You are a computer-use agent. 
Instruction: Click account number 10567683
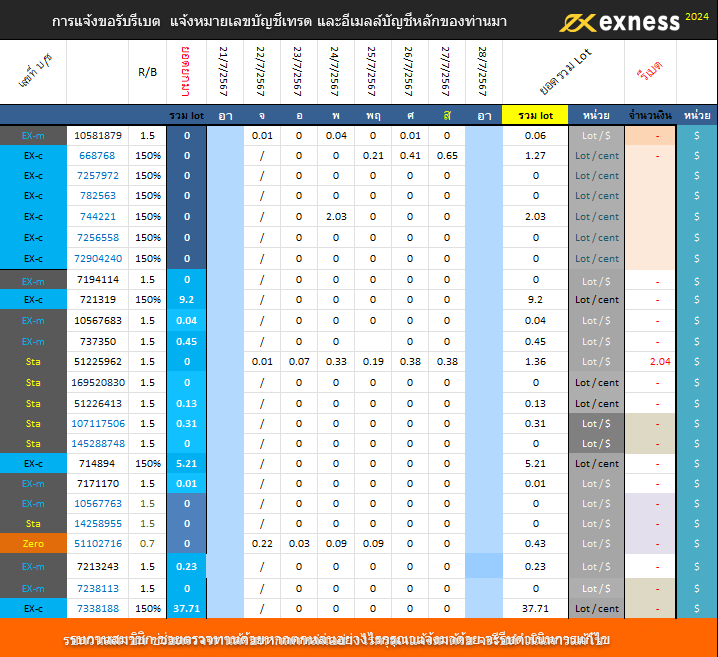click(x=98, y=320)
